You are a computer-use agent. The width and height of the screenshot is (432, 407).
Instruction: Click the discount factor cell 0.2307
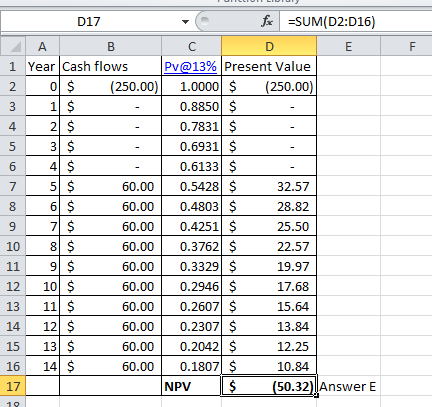[192, 326]
